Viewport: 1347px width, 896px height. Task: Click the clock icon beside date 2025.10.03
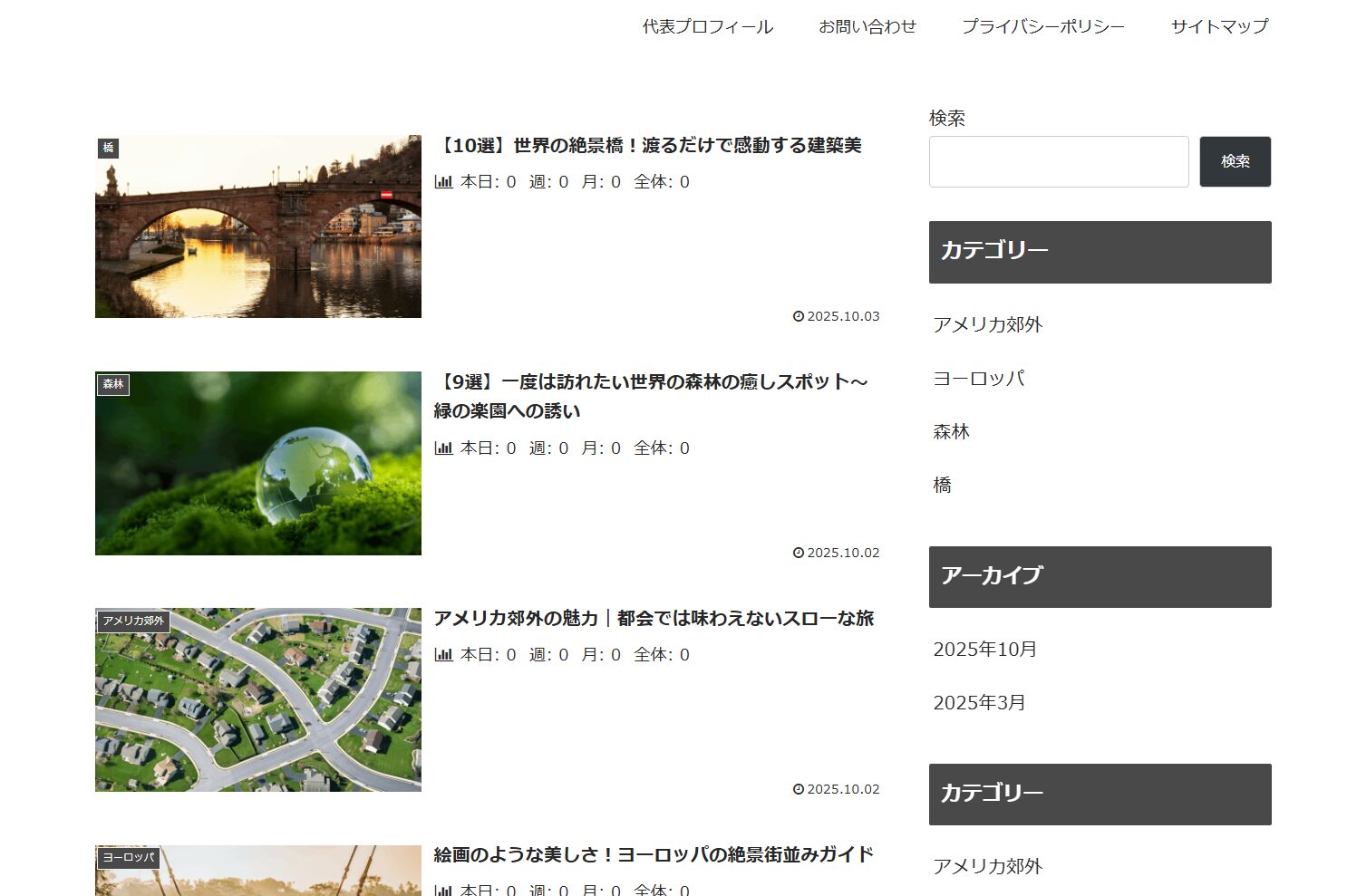(799, 317)
